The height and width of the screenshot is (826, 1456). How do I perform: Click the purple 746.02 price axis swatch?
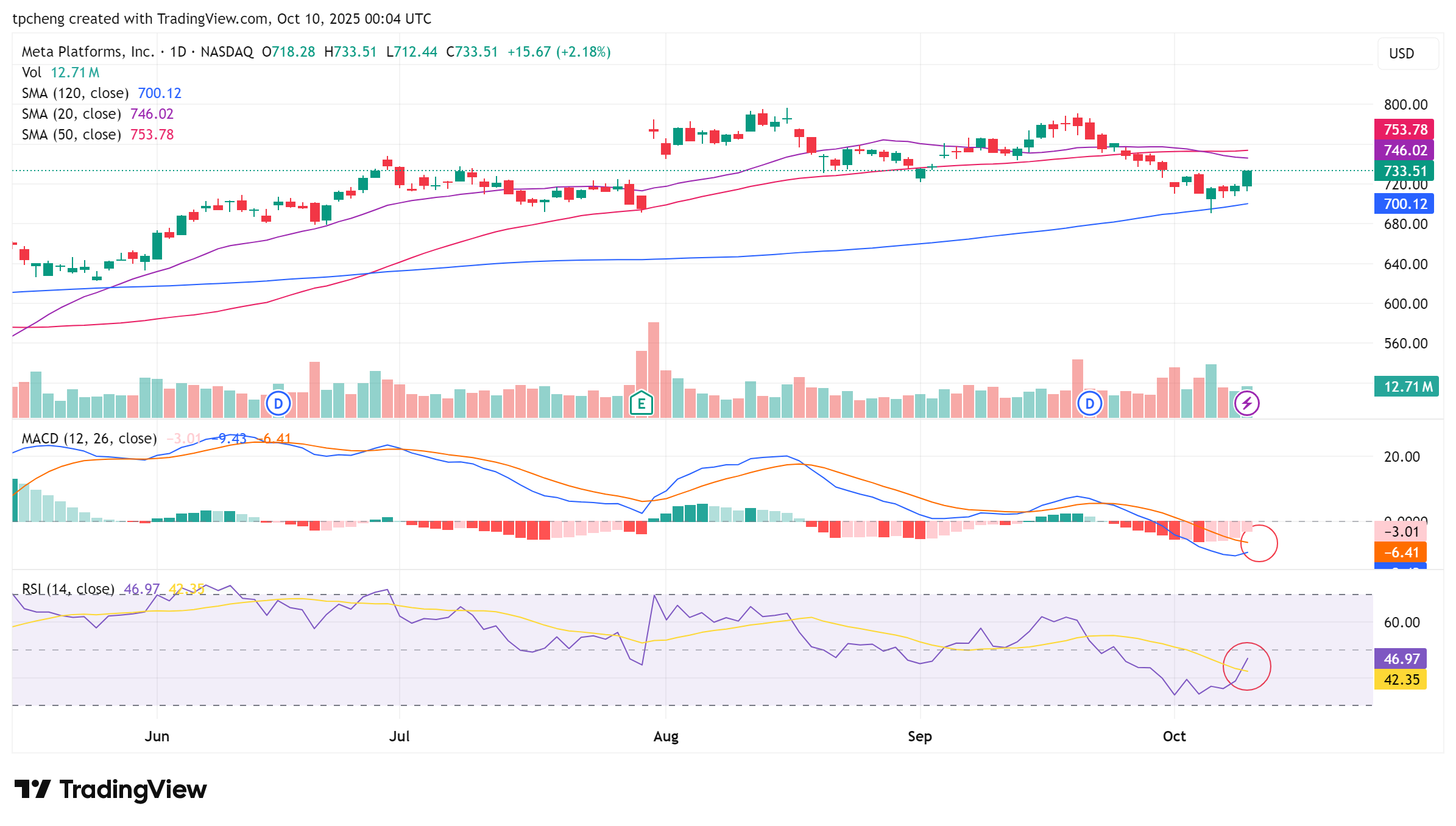pos(1404,150)
